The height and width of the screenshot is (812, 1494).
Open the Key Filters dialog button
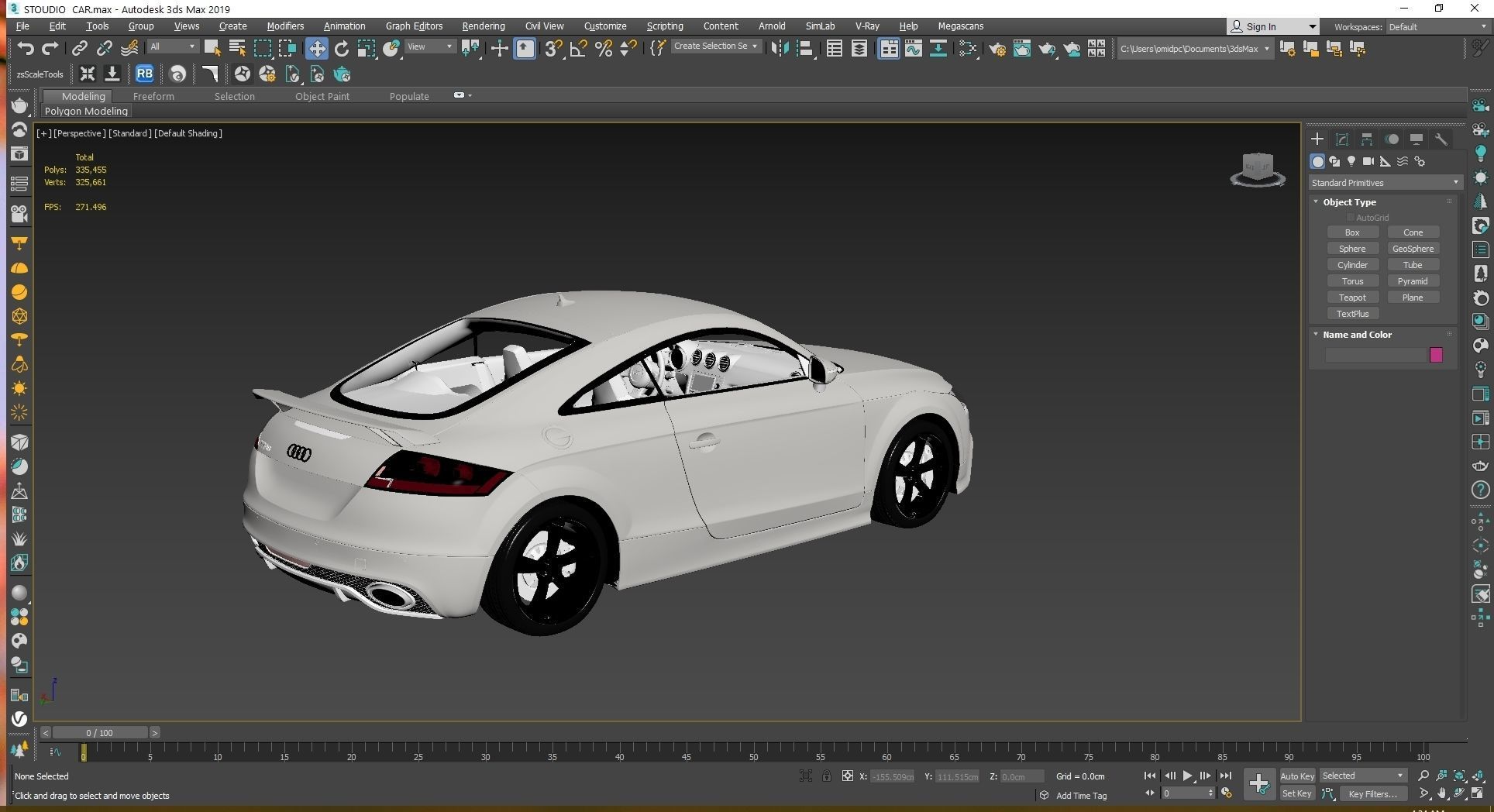point(1372,793)
